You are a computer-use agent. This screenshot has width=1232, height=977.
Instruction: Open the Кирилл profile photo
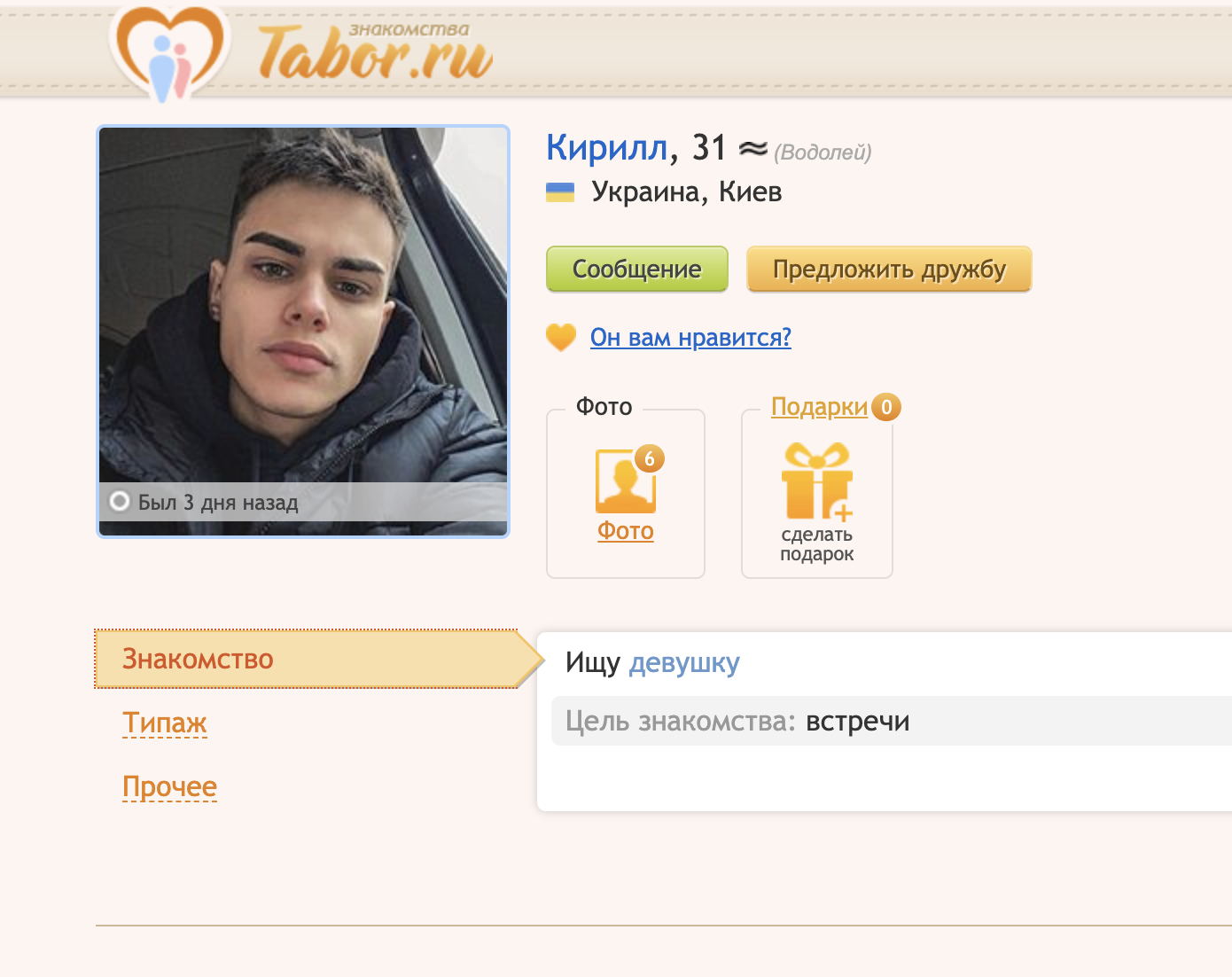coord(303,332)
